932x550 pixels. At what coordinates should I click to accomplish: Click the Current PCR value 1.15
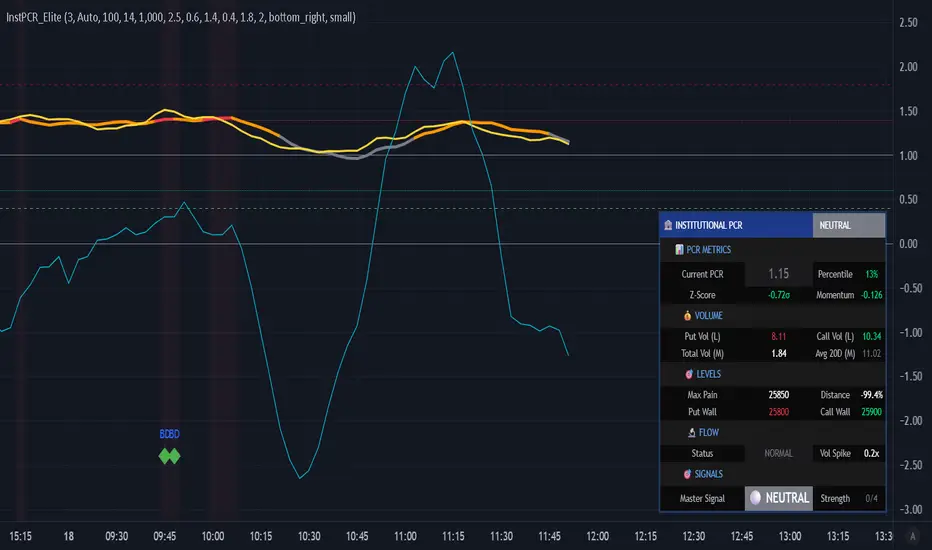click(x=778, y=273)
